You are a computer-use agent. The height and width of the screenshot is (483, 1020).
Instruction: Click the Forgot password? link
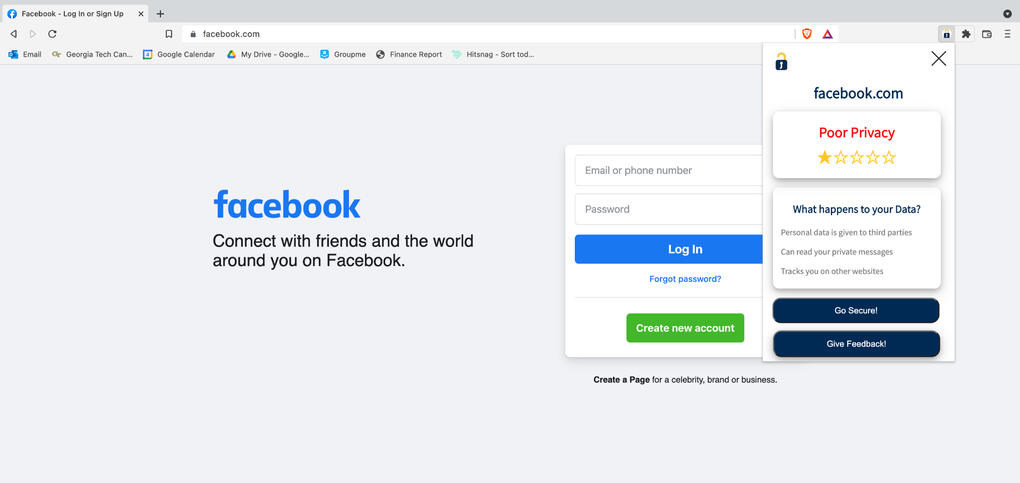pyautogui.click(x=685, y=279)
